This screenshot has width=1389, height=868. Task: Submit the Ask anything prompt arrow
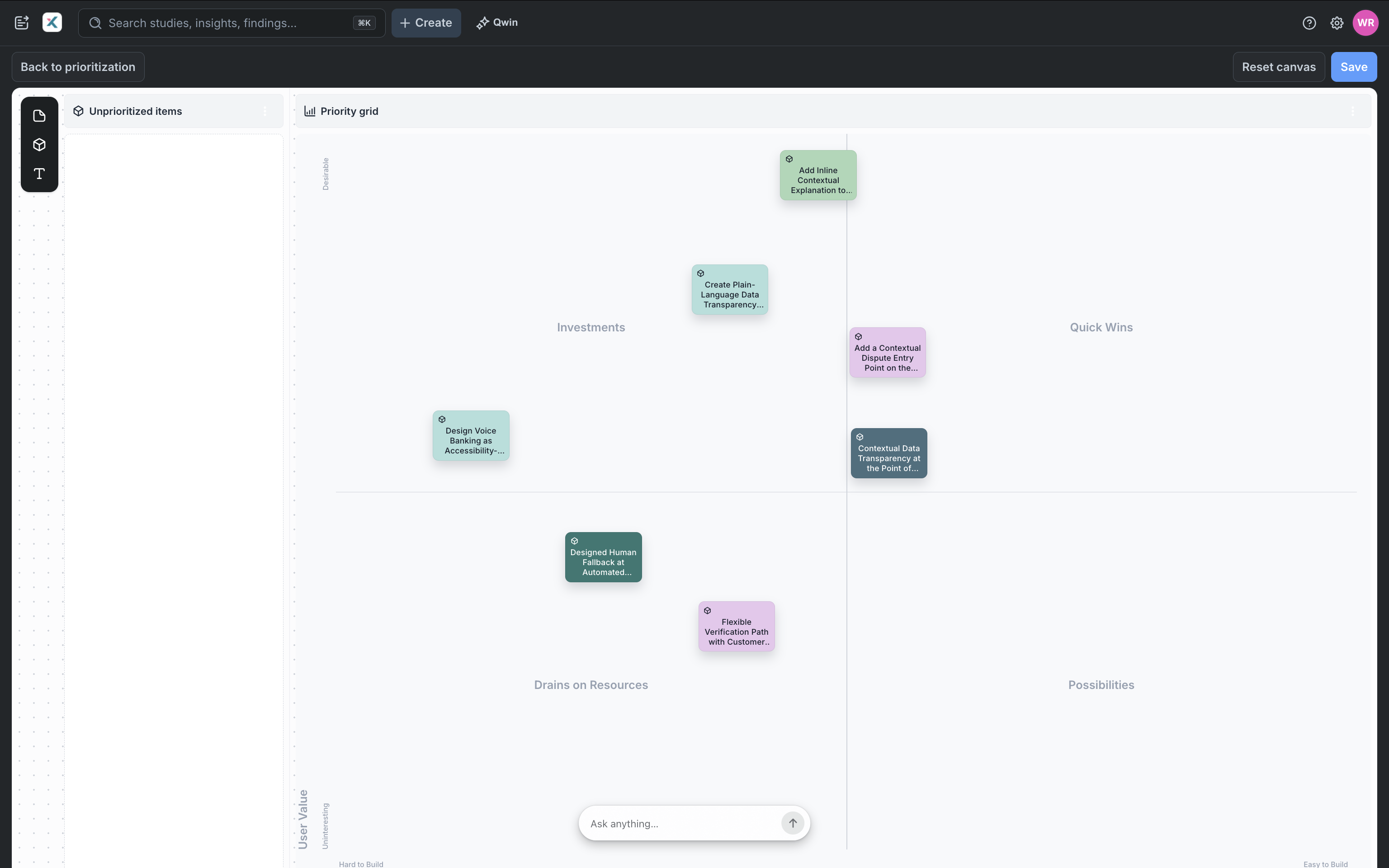pyautogui.click(x=793, y=823)
